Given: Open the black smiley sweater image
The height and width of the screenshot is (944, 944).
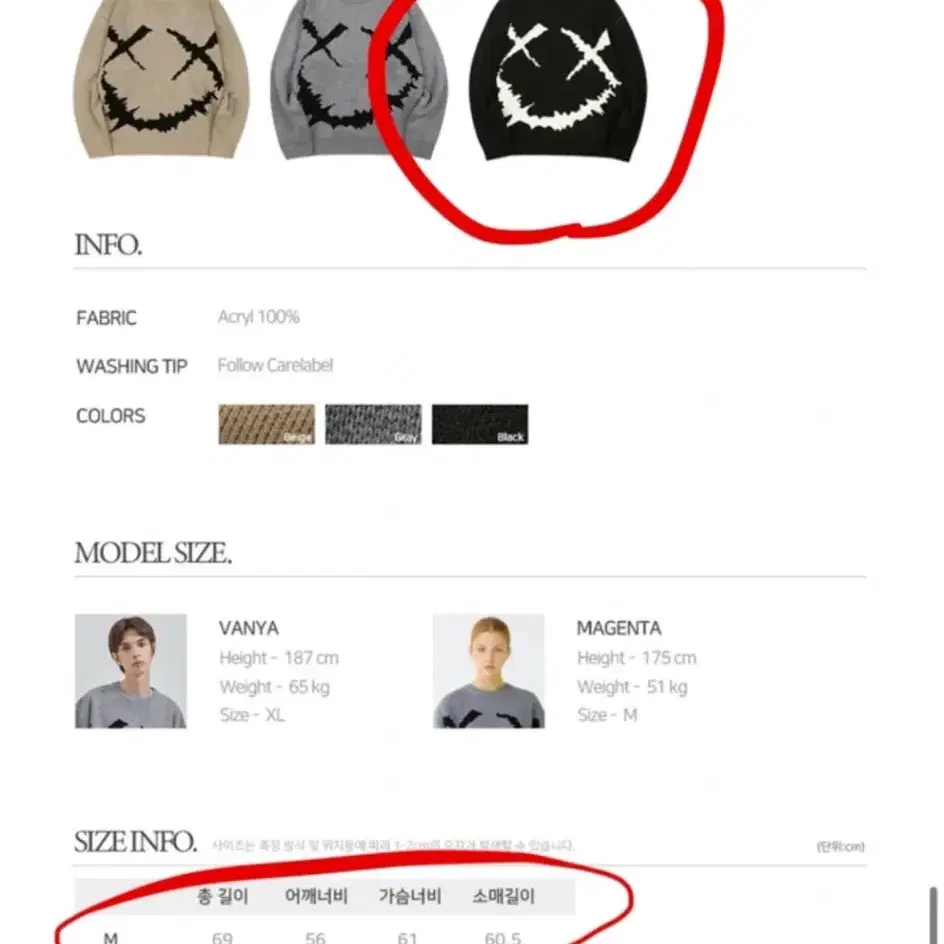Looking at the screenshot, I should (x=557, y=81).
